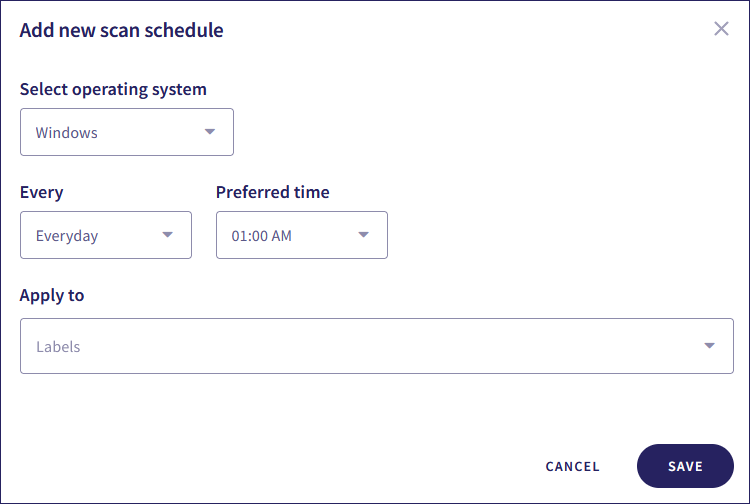This screenshot has width=750, height=504.
Task: Click the "Apply to" field label
Action: pos(52,295)
